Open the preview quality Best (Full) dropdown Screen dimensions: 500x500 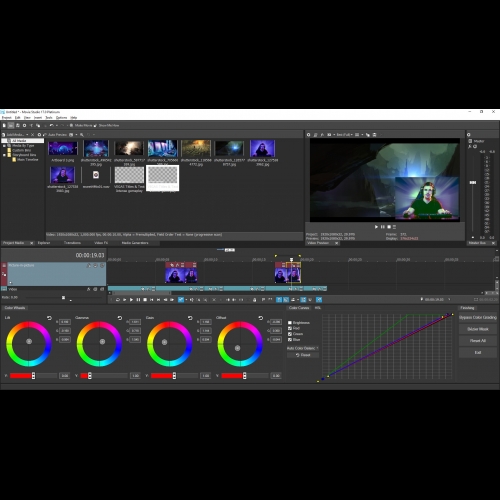click(x=344, y=135)
